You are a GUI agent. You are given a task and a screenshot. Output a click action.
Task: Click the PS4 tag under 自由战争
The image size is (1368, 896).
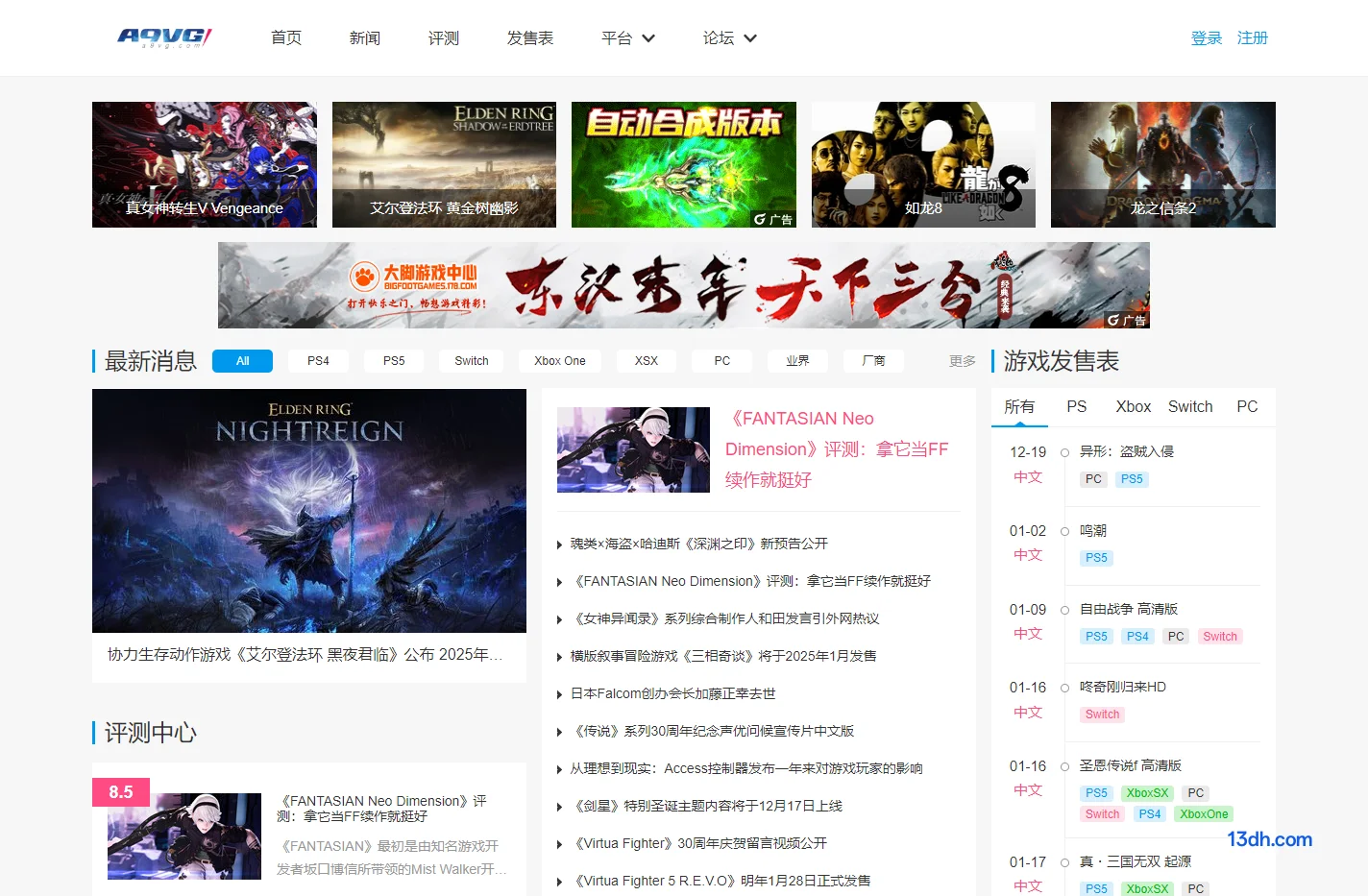point(1137,637)
